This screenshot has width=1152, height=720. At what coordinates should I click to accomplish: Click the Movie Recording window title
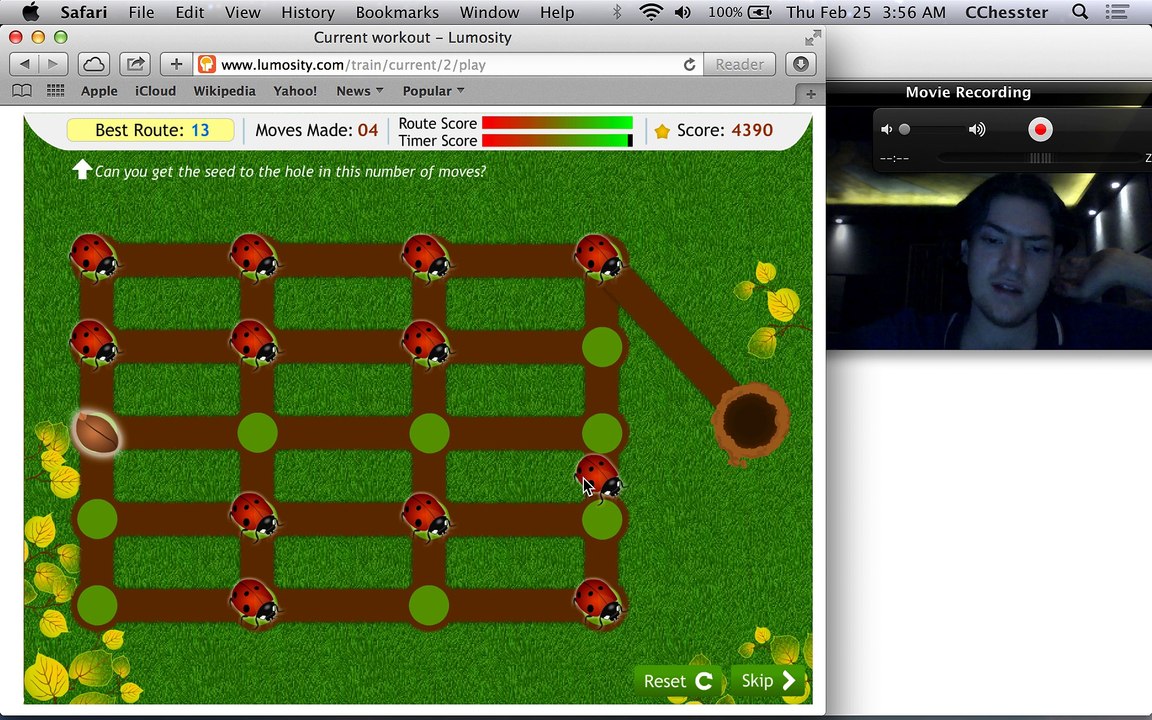point(968,93)
